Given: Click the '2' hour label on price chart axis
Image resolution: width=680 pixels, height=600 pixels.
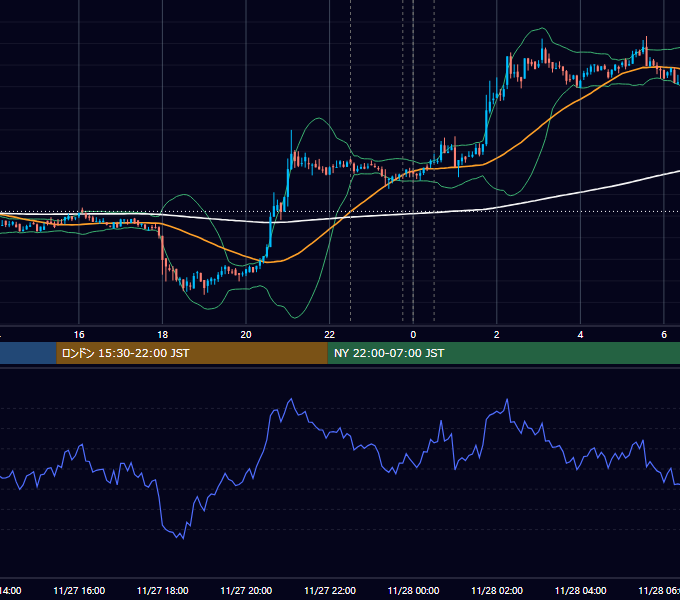Looking at the screenshot, I should tap(497, 335).
